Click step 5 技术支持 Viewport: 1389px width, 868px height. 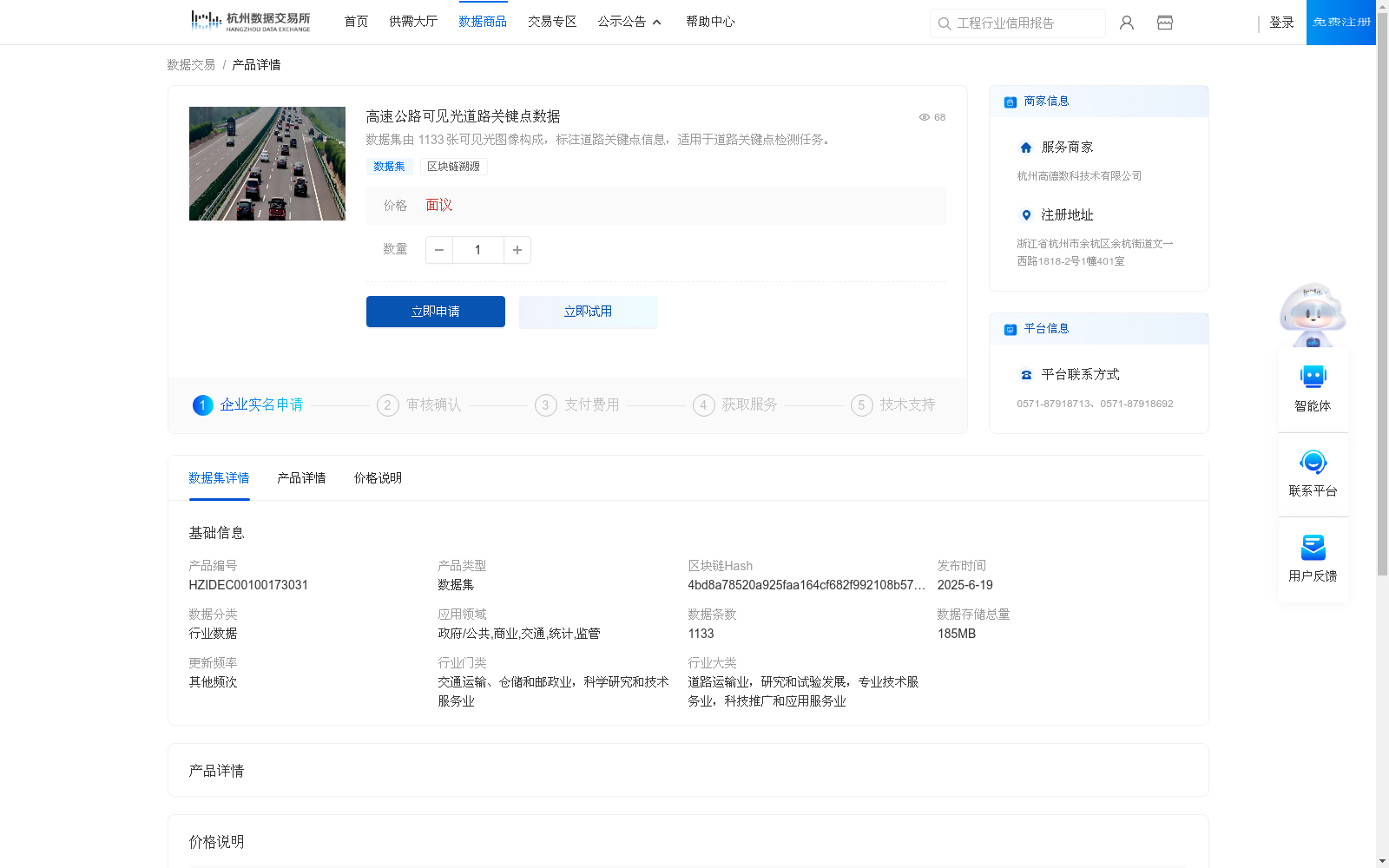pyautogui.click(x=893, y=405)
